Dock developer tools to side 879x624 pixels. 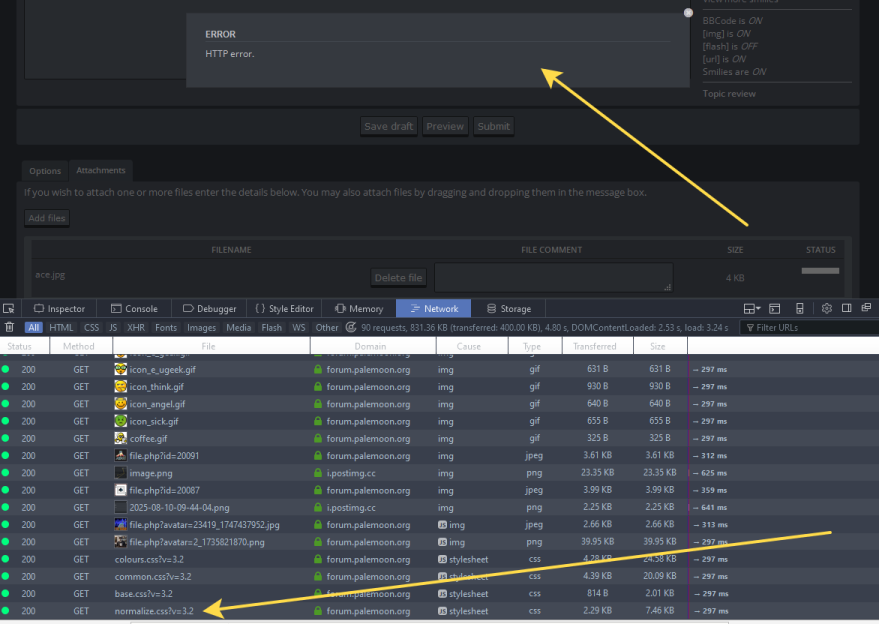pos(846,308)
